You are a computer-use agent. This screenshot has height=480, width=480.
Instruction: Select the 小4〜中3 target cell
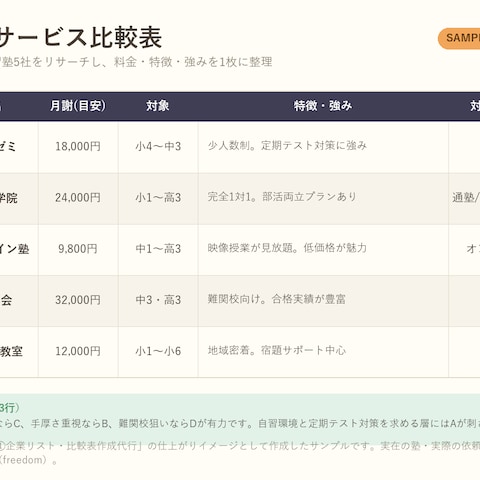click(158, 146)
